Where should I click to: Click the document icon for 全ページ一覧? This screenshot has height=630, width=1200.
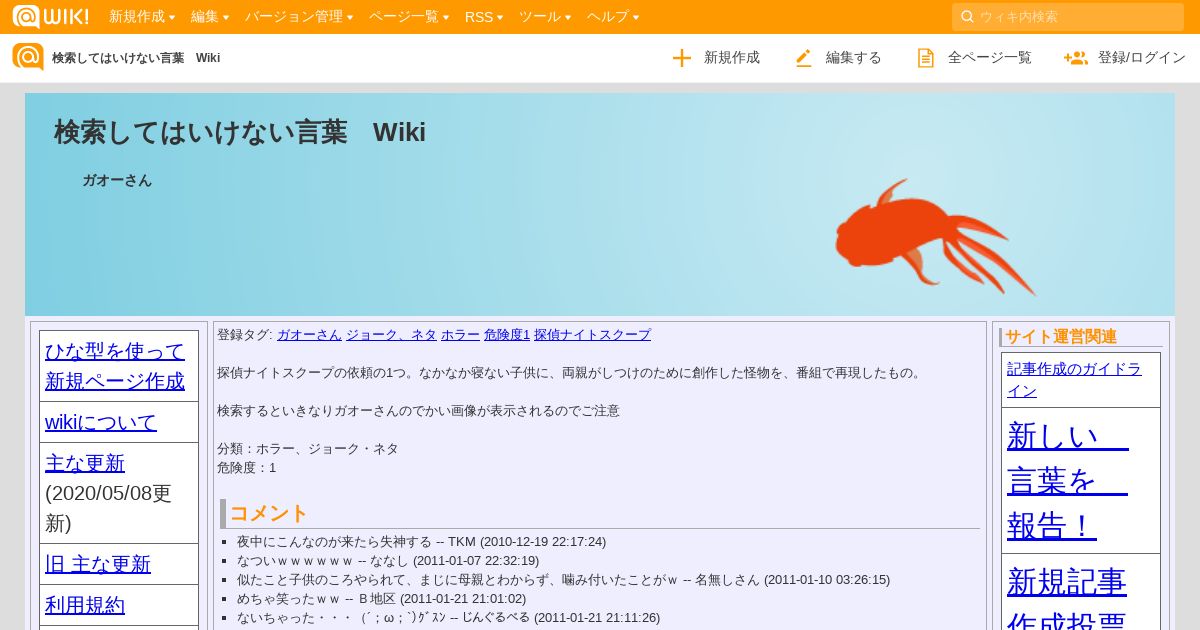[x=926, y=58]
